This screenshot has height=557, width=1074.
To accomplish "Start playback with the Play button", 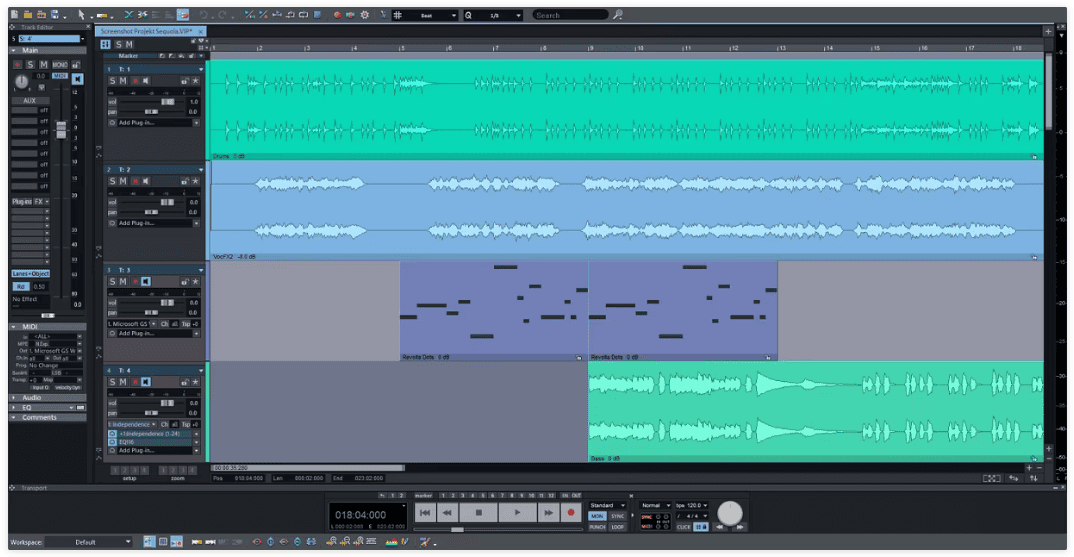I will tap(517, 512).
